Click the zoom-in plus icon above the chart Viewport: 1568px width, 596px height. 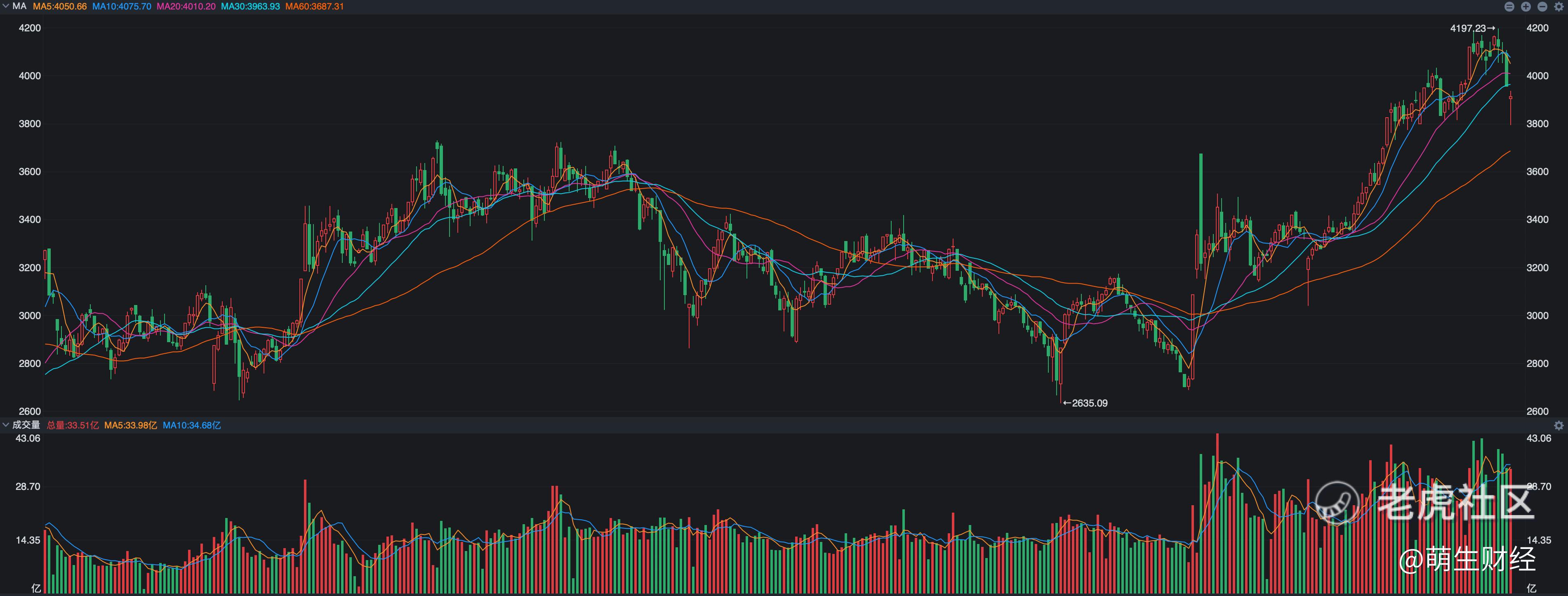tap(1526, 7)
